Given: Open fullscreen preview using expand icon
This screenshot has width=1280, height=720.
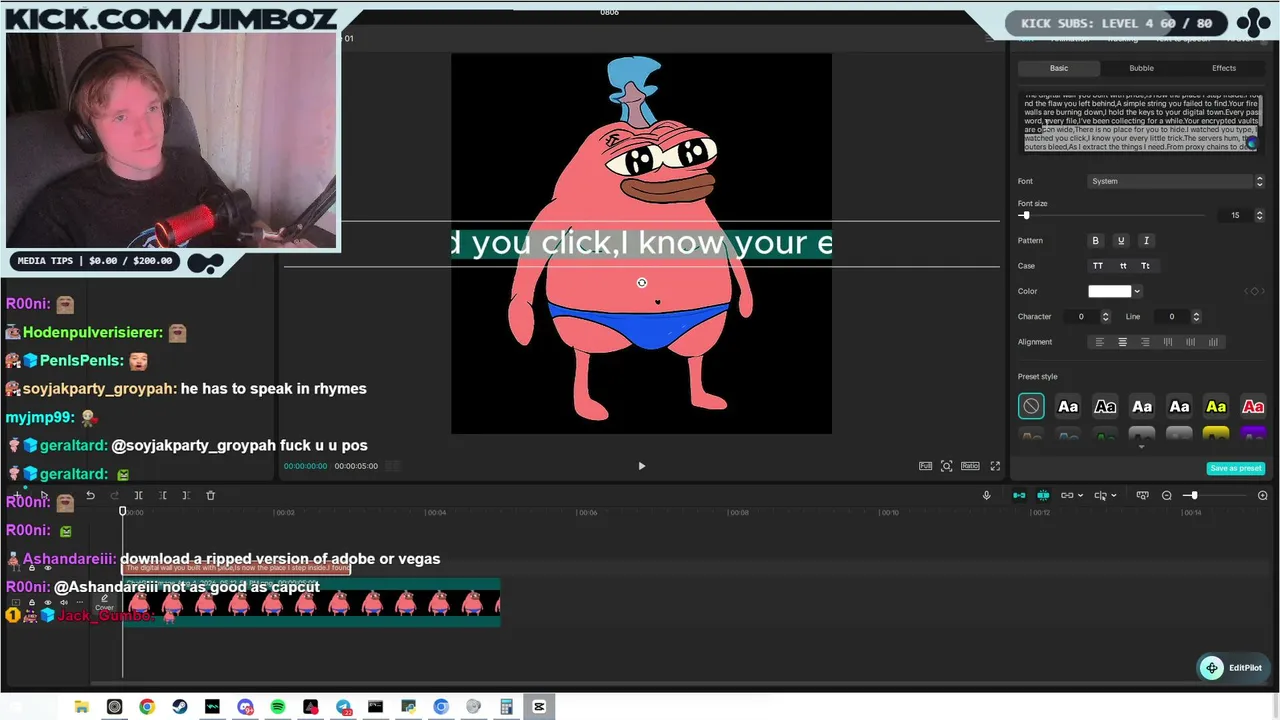Looking at the screenshot, I should coord(995,466).
